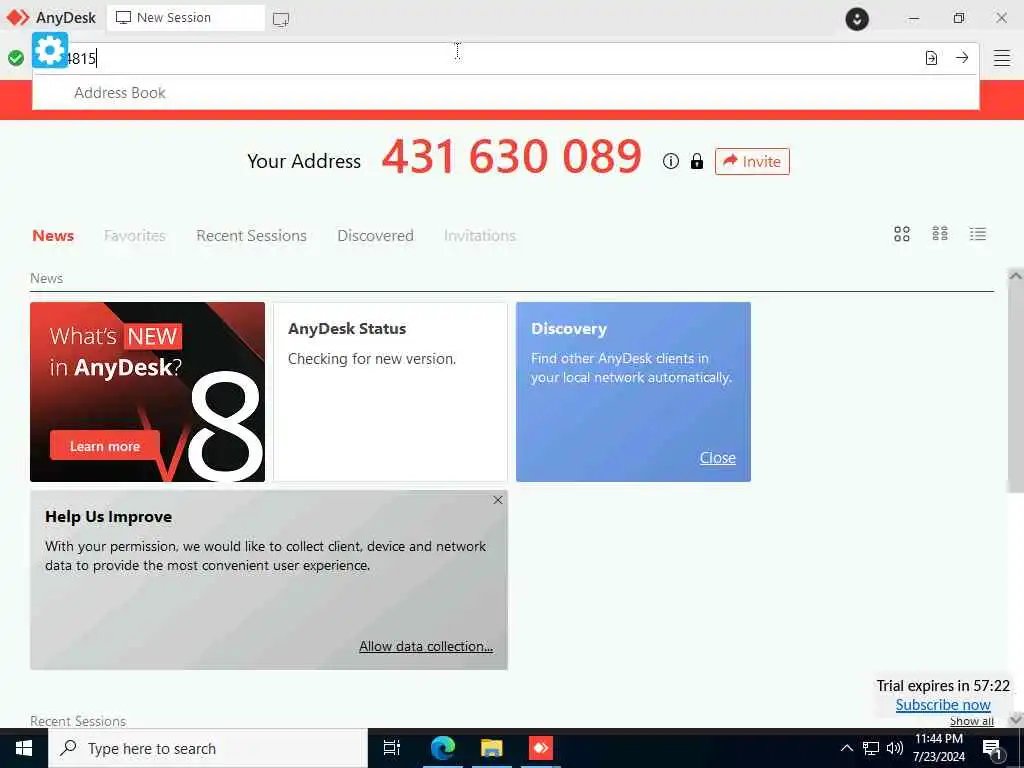
Task: Click the Windows taskbar search box
Action: [208, 748]
